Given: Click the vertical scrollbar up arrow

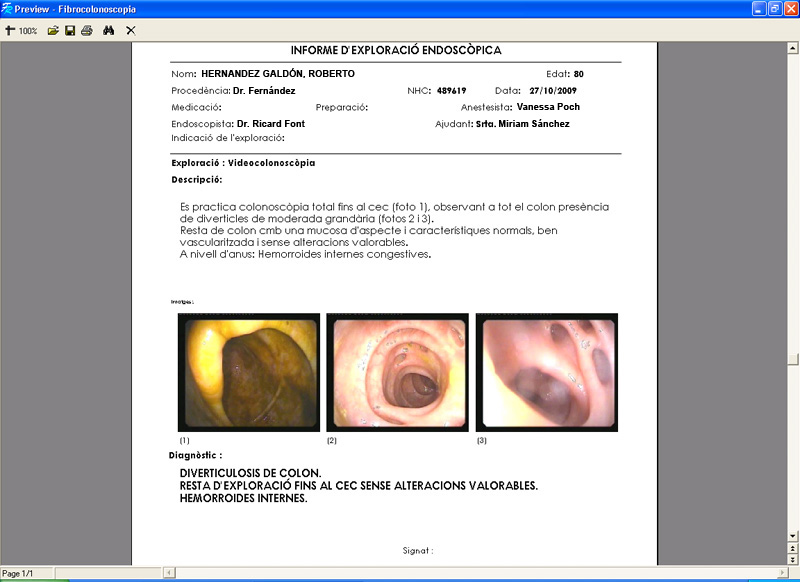Looking at the screenshot, I should coord(792,48).
